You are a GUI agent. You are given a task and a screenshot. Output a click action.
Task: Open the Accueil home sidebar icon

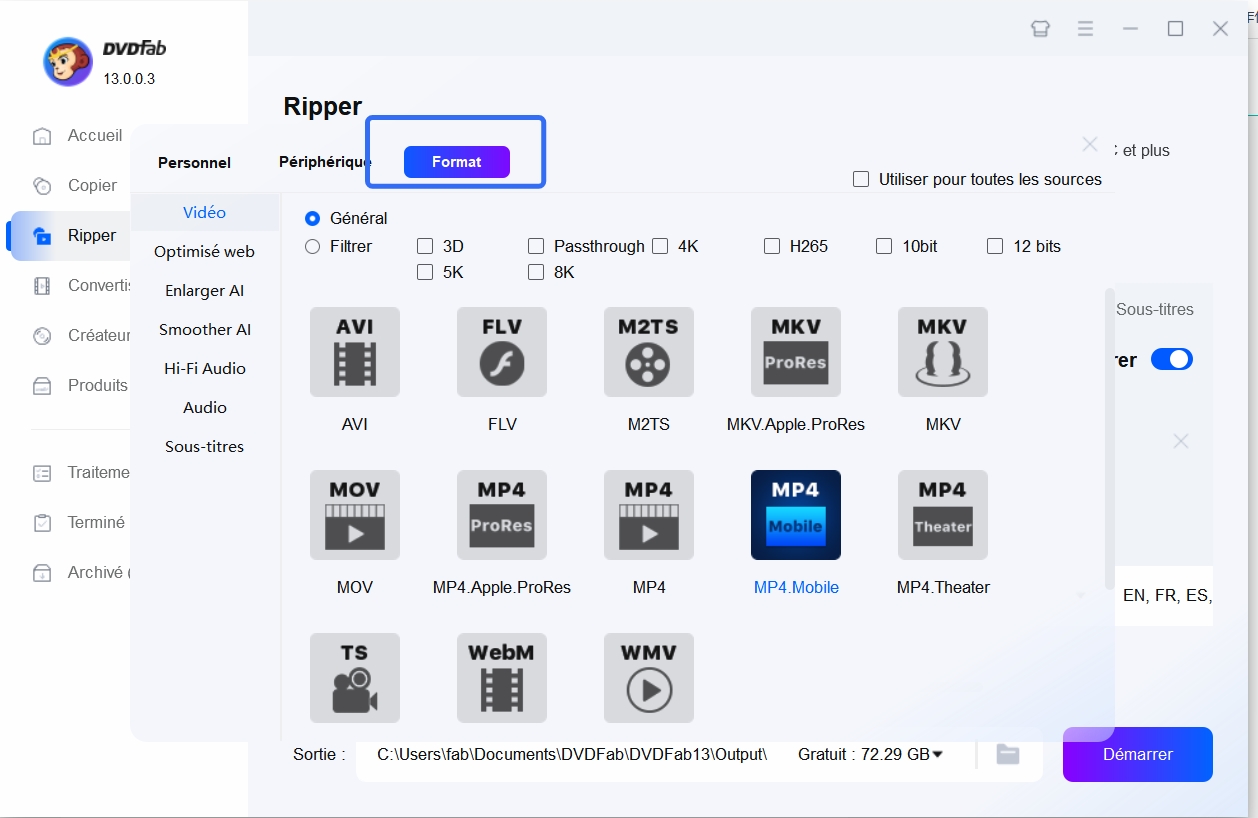pos(42,136)
